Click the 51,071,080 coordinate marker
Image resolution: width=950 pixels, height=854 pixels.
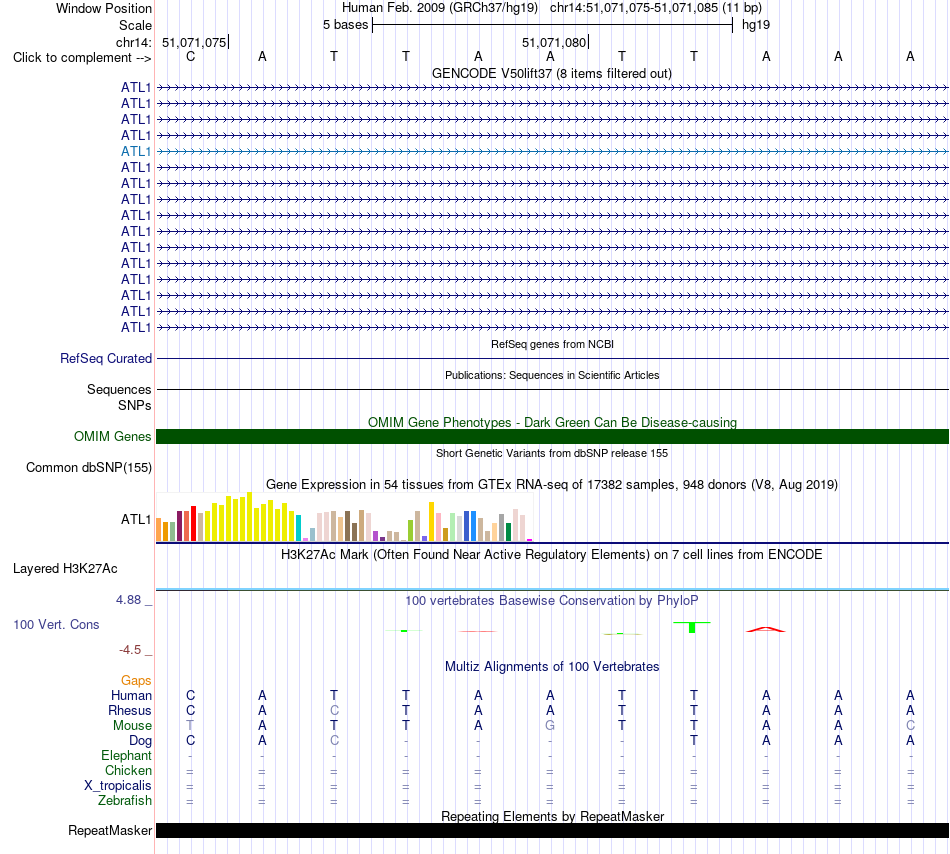pyautogui.click(x=554, y=42)
